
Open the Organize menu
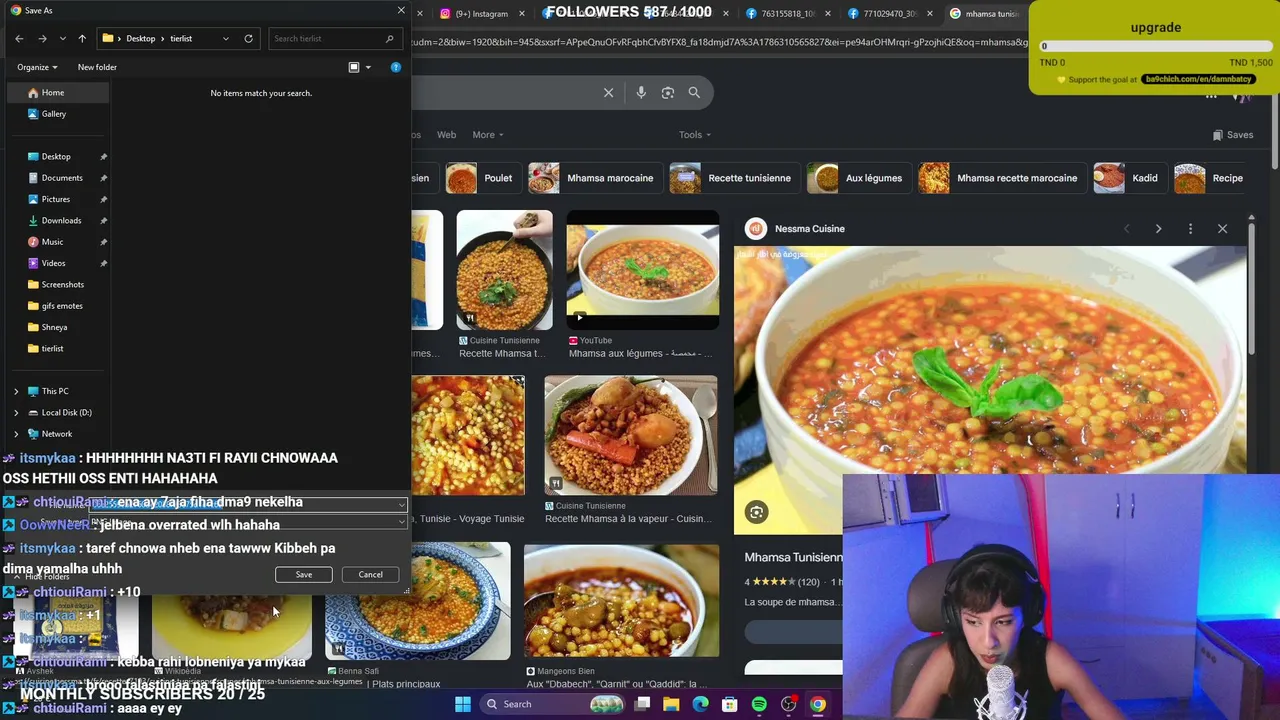37,67
